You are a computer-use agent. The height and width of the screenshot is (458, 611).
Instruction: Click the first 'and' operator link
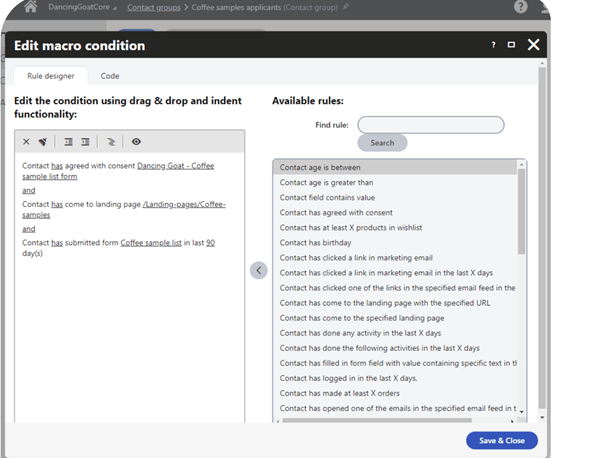pos(29,190)
